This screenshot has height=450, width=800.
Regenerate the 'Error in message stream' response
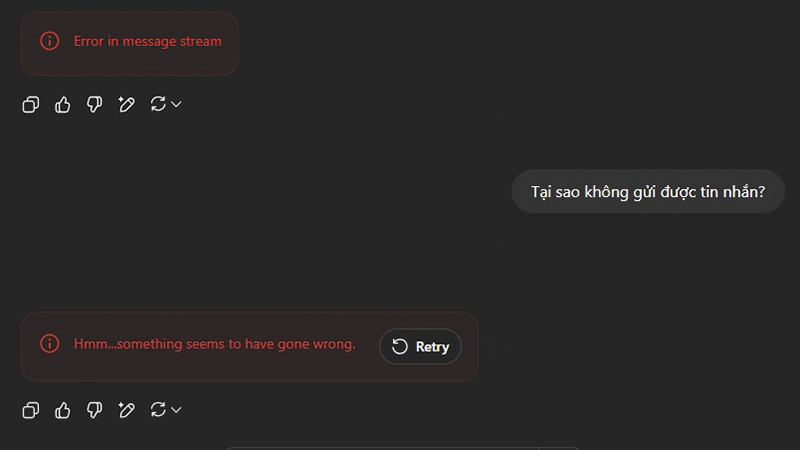[158, 104]
